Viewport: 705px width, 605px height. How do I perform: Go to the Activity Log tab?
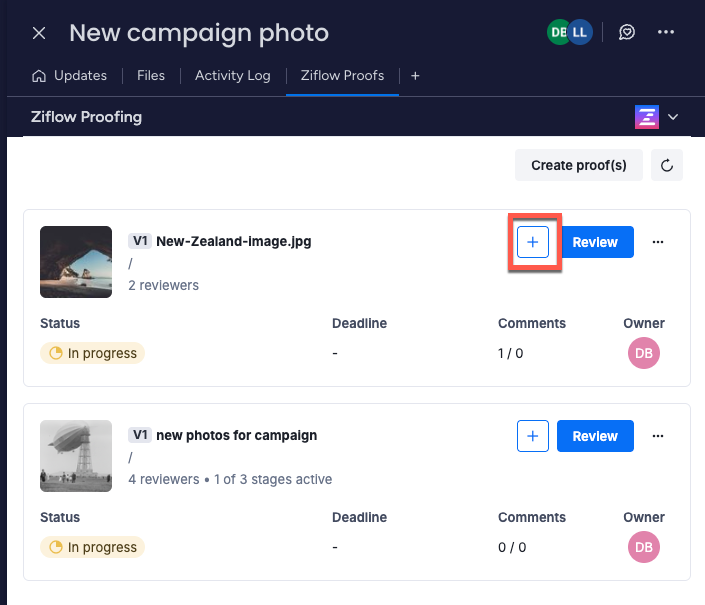pyautogui.click(x=232, y=75)
